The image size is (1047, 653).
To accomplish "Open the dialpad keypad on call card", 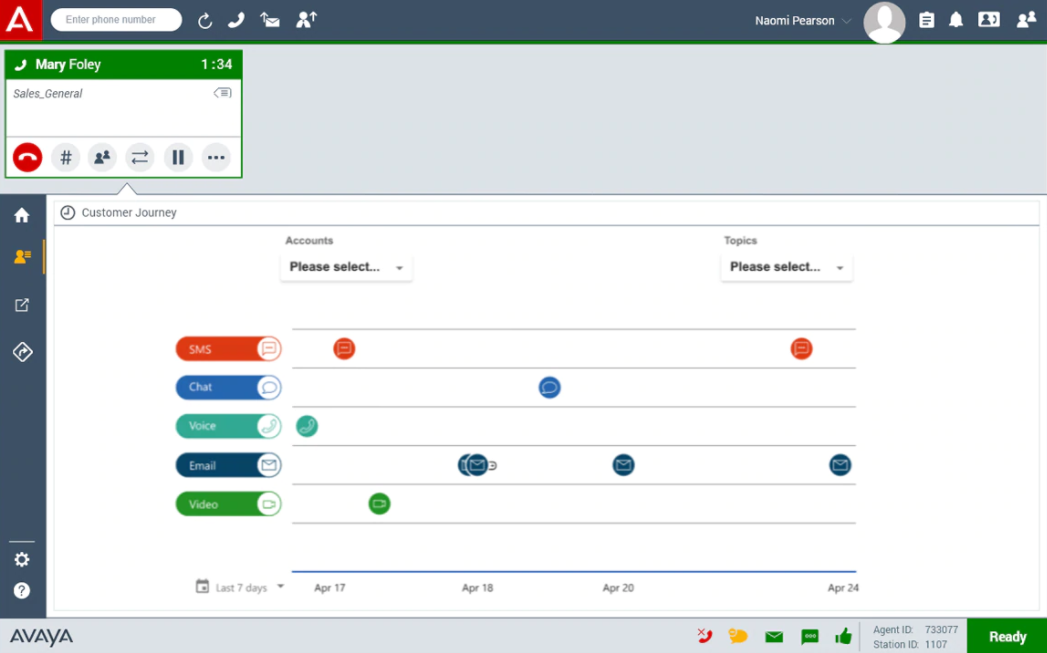I will click(x=65, y=157).
